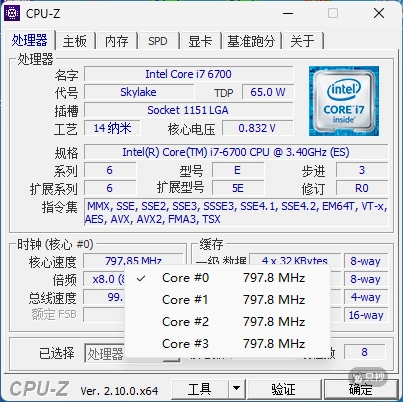This screenshot has width=403, height=402.
Task: Click the 规格 specification field
Action: pos(236,152)
